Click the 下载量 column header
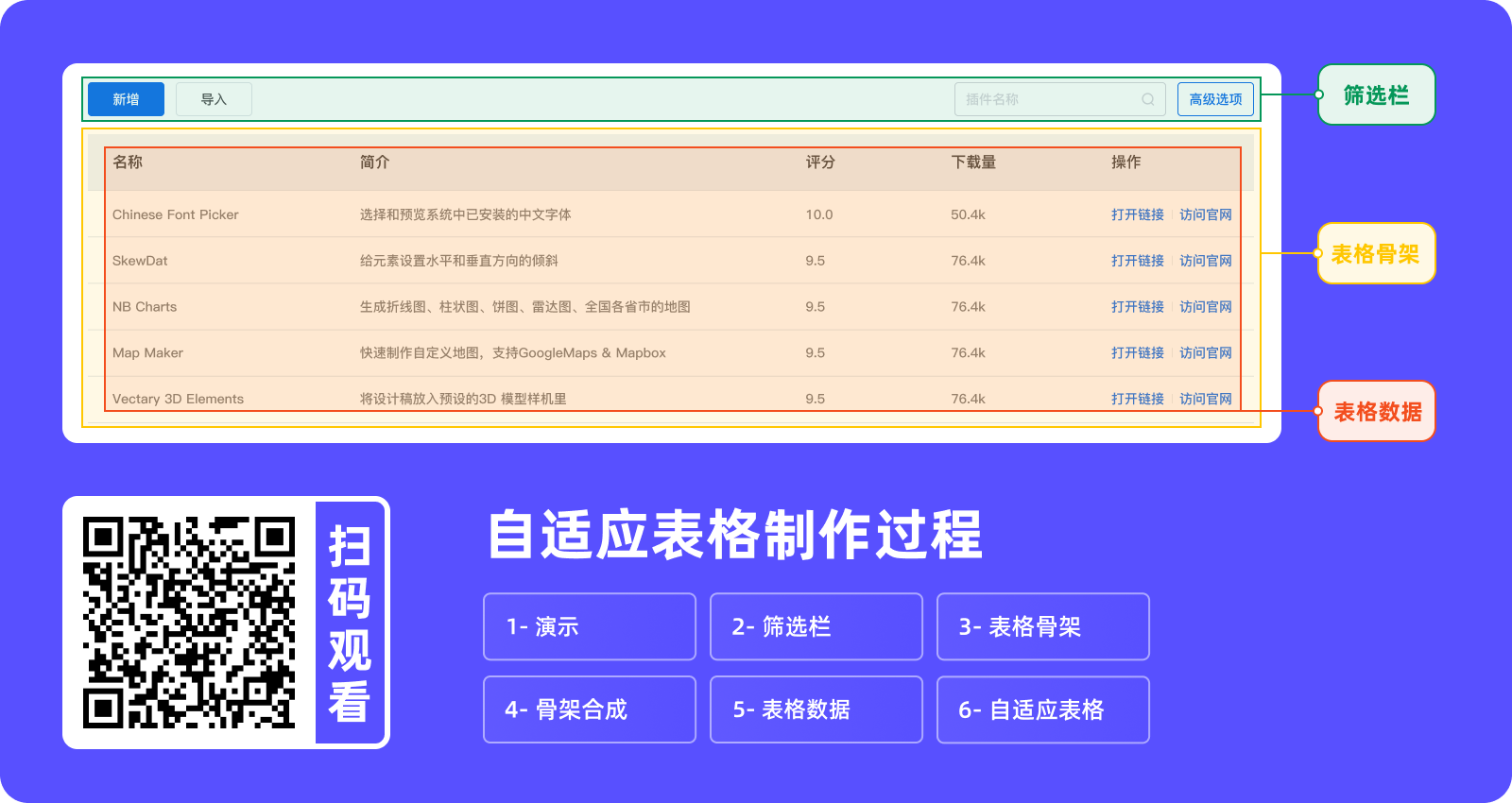The height and width of the screenshot is (803, 1512). (973, 162)
